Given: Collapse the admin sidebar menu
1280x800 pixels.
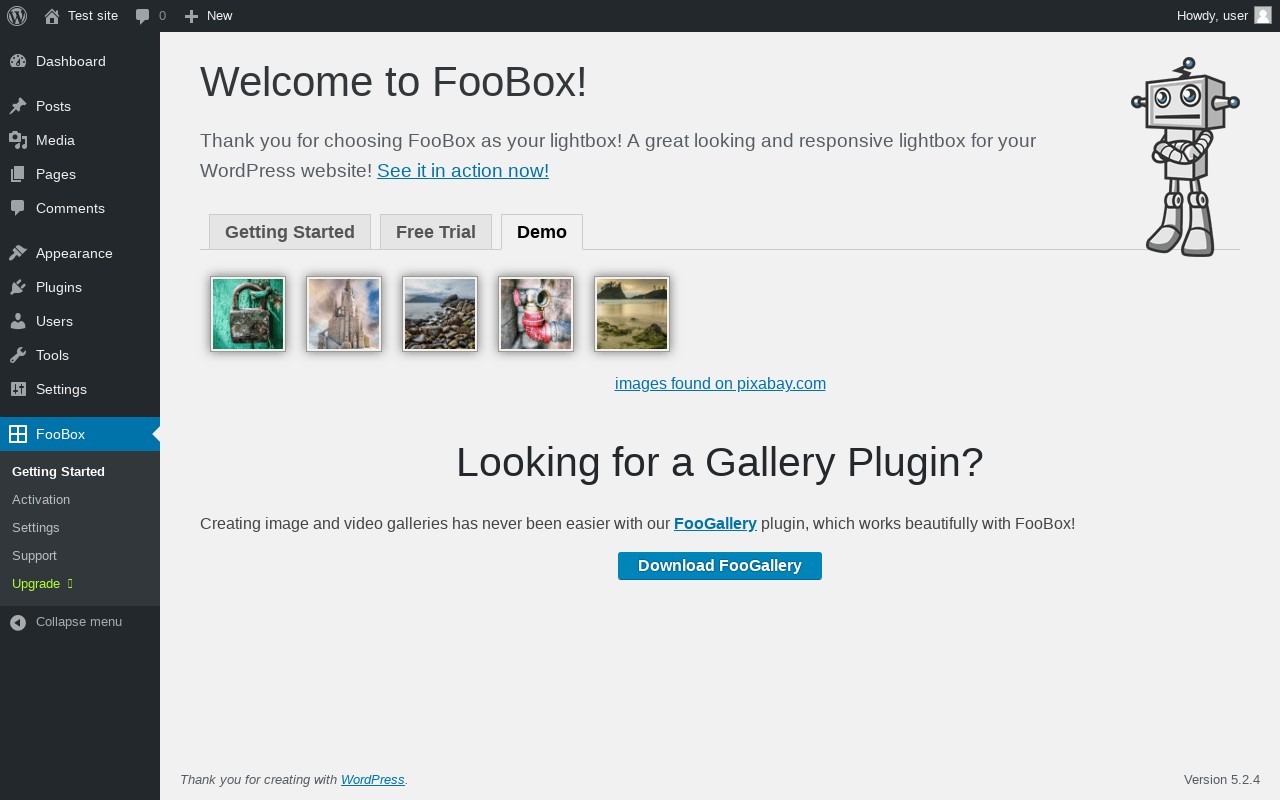Looking at the screenshot, I should tap(67, 622).
